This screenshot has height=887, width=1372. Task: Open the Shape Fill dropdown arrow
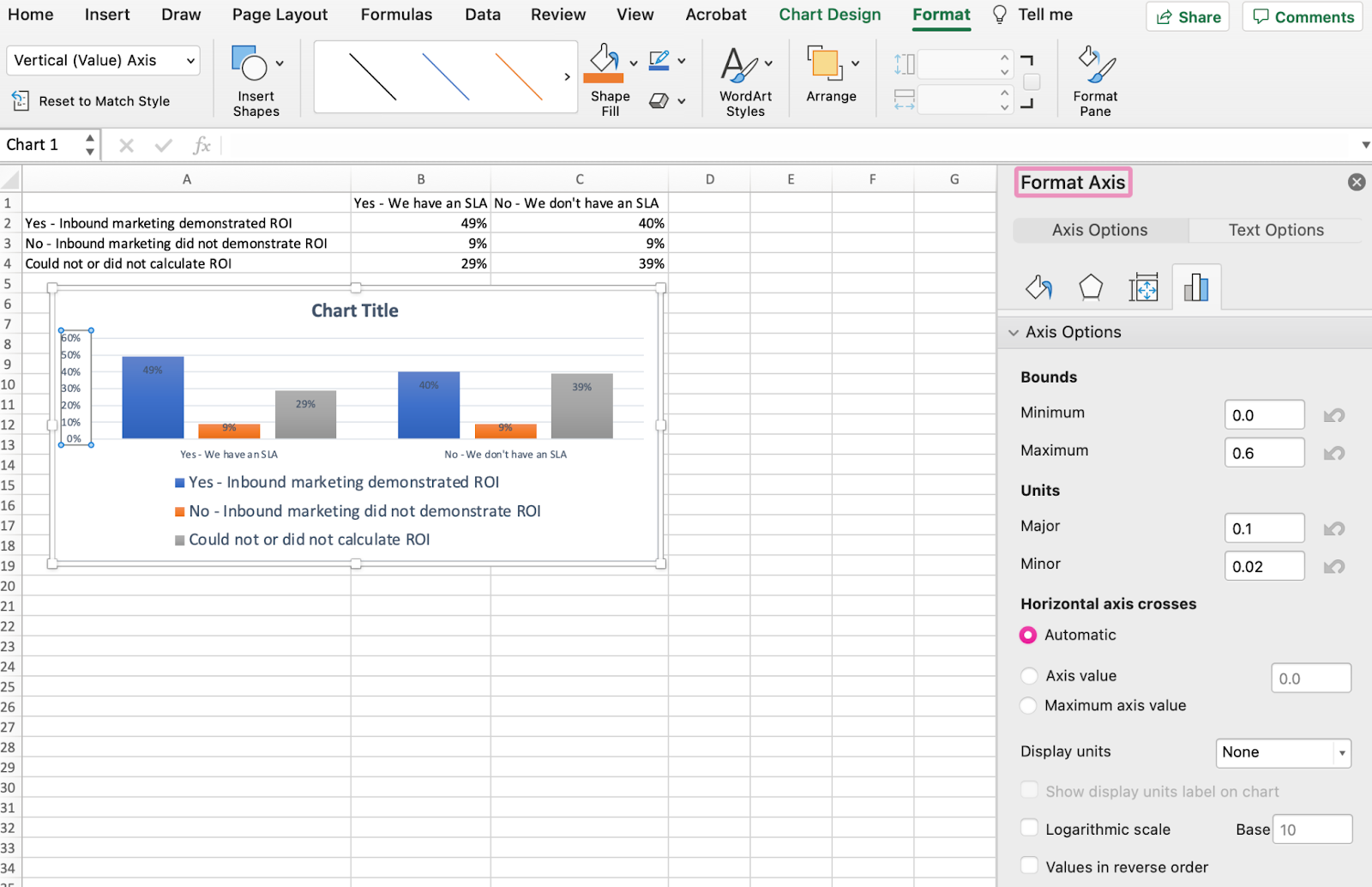[x=634, y=63]
